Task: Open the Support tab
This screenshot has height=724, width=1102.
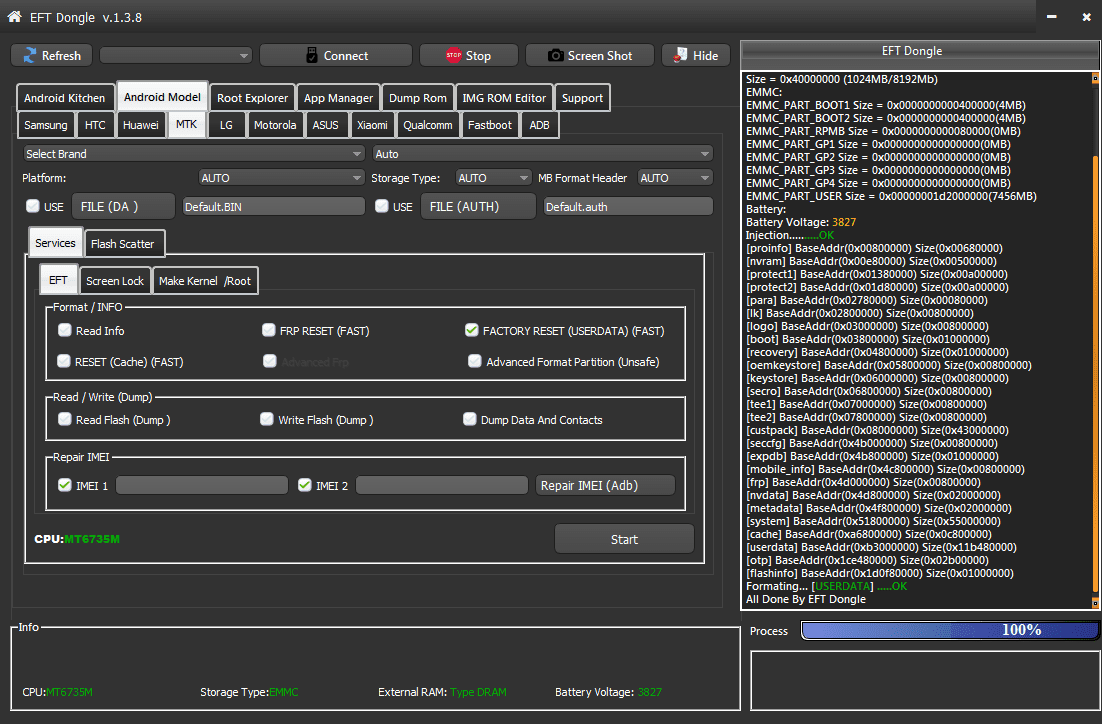Action: (x=582, y=98)
